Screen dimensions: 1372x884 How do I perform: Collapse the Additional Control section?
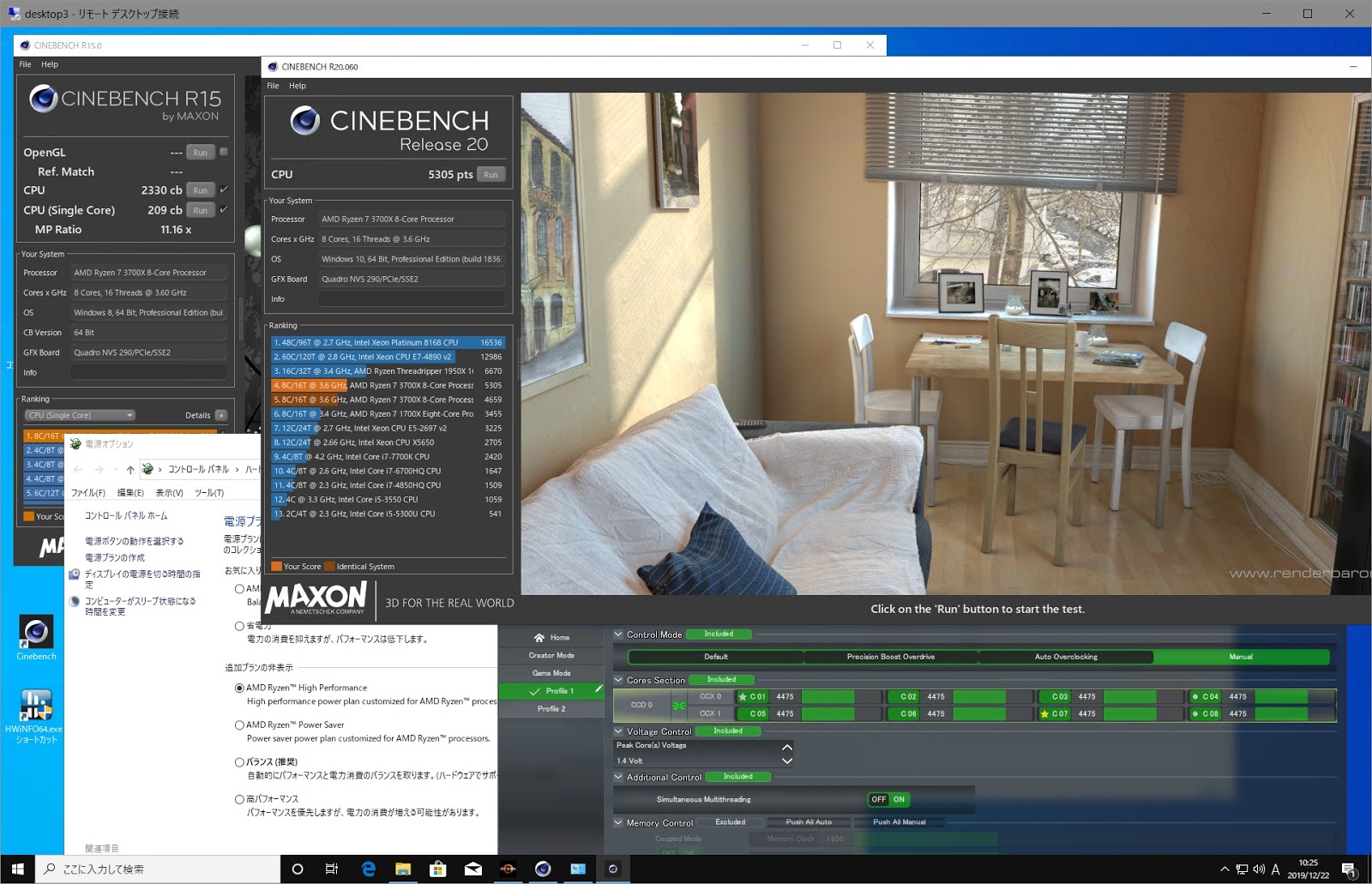tap(618, 777)
